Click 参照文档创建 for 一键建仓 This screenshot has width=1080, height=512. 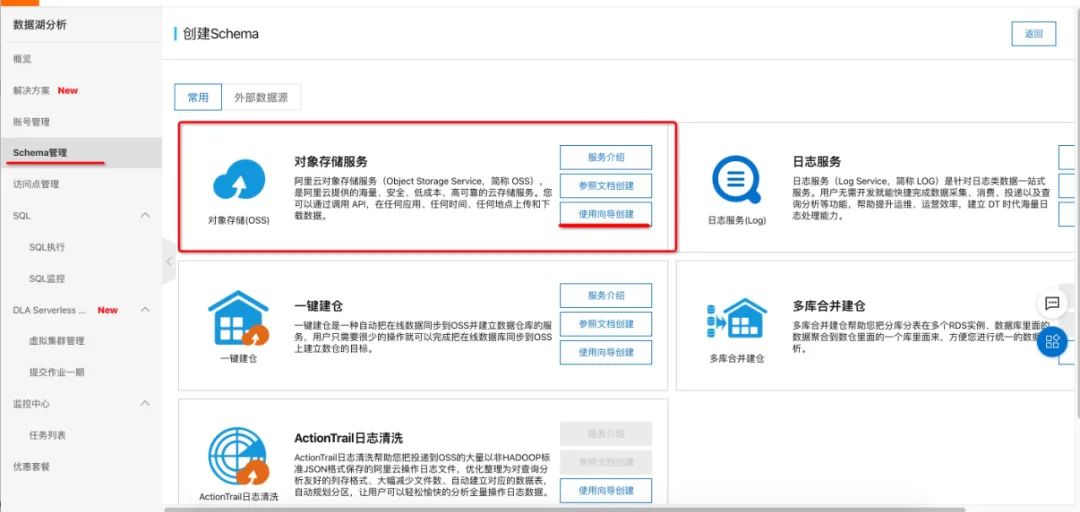[x=605, y=324]
